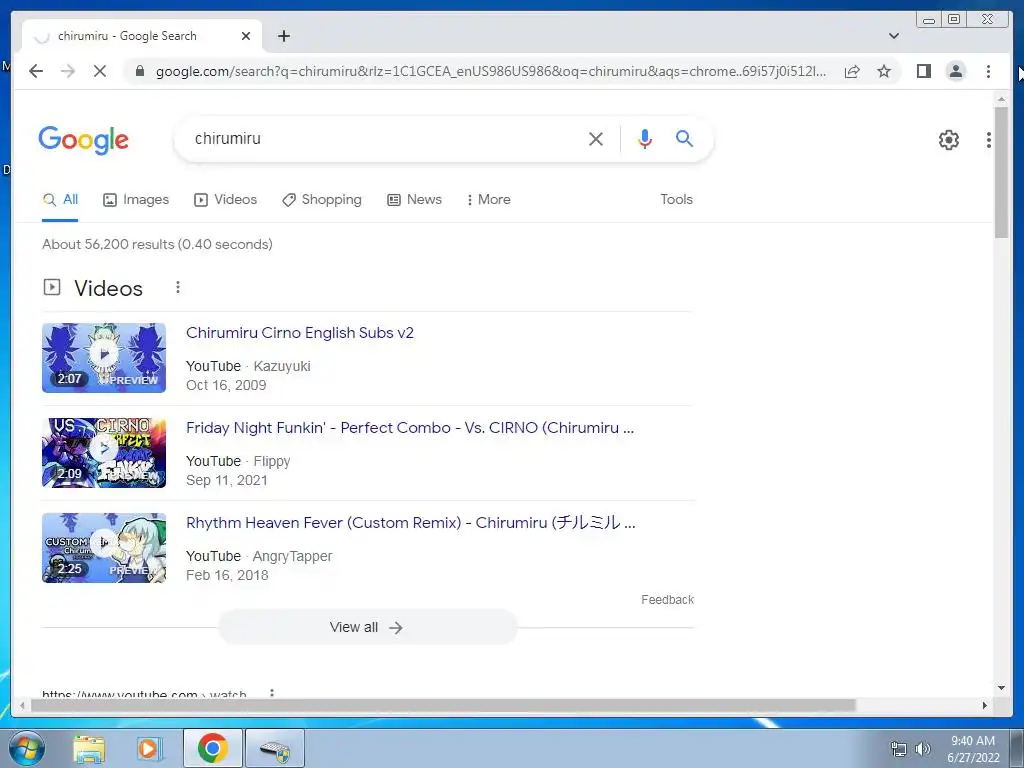Open Chrome's three-dot menu
The image size is (1024, 768).
tap(988, 71)
